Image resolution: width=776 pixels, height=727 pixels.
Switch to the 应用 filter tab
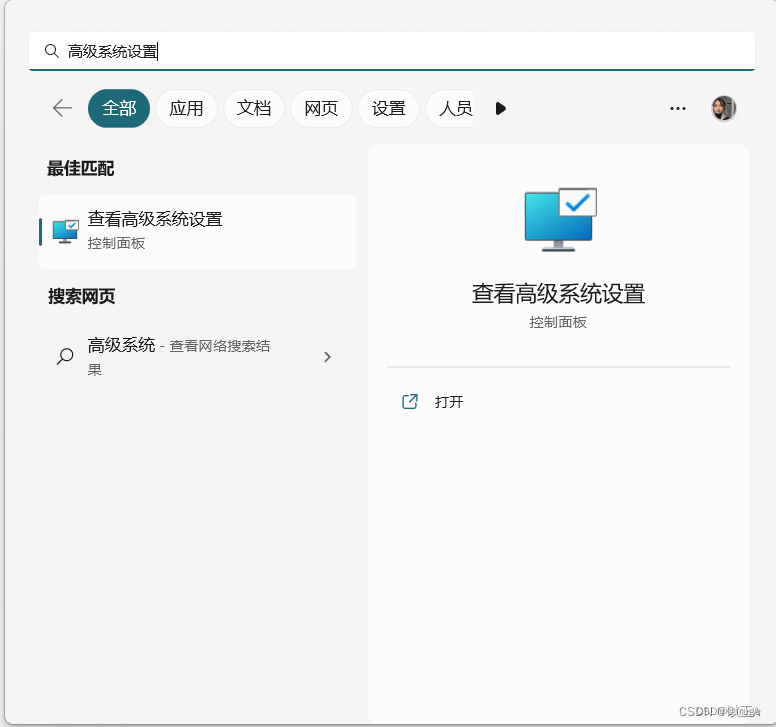pos(187,108)
